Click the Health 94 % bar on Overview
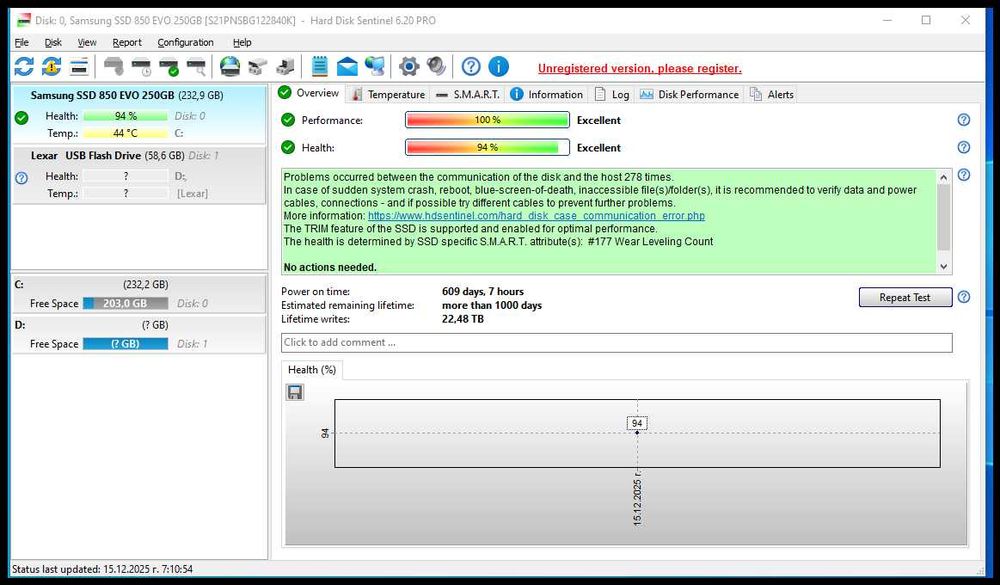This screenshot has width=1000, height=585. coord(487,147)
